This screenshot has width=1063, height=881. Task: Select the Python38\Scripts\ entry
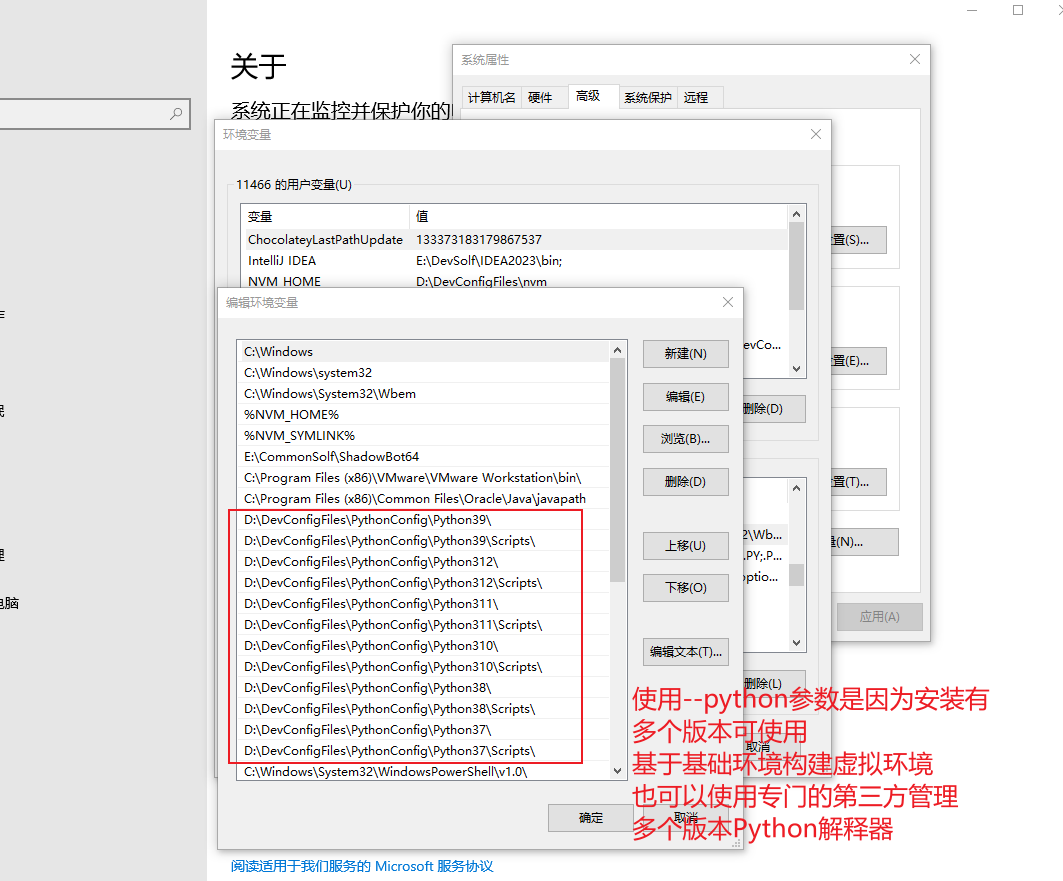click(x=424, y=709)
